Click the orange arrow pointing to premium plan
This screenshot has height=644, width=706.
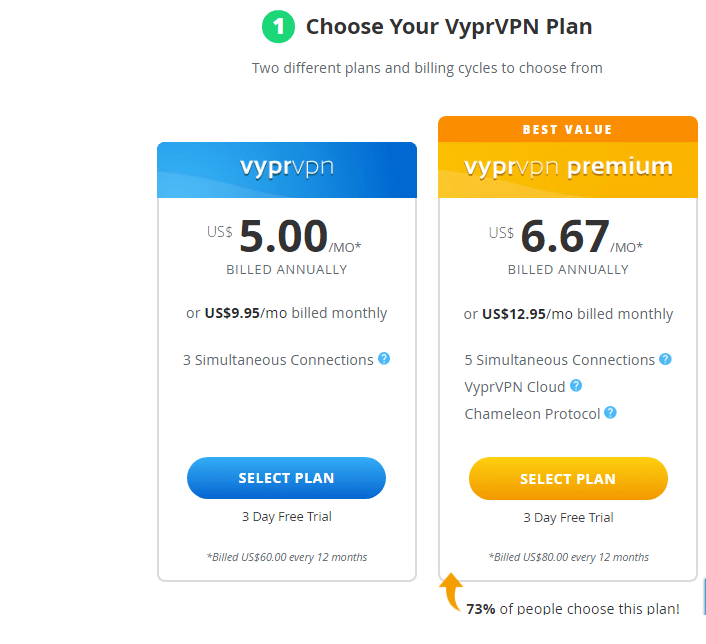coord(451,591)
